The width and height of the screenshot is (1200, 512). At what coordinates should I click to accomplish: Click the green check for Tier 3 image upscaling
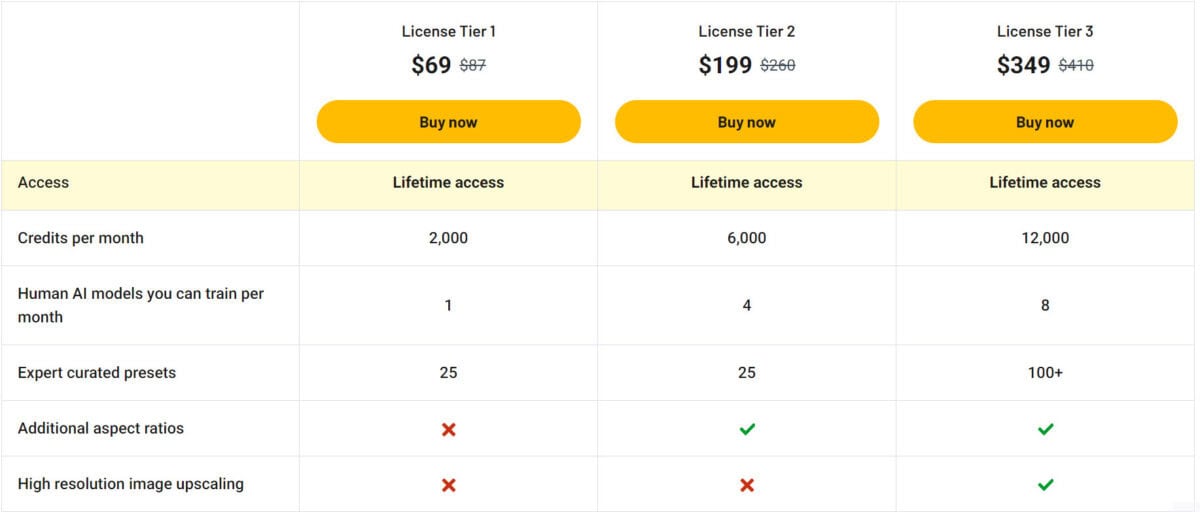(1045, 485)
